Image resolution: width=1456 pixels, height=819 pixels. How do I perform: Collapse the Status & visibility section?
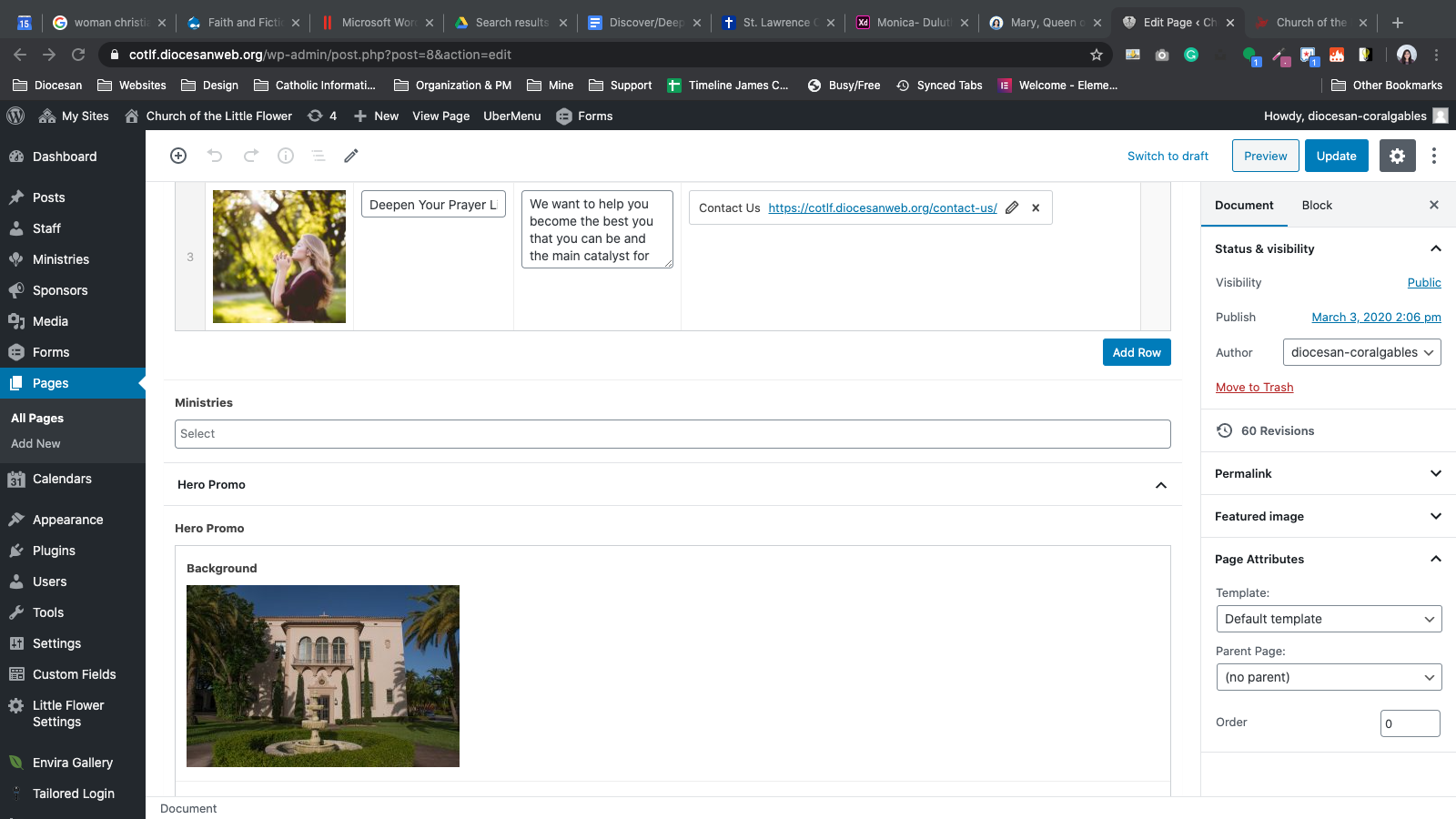pyautogui.click(x=1435, y=248)
